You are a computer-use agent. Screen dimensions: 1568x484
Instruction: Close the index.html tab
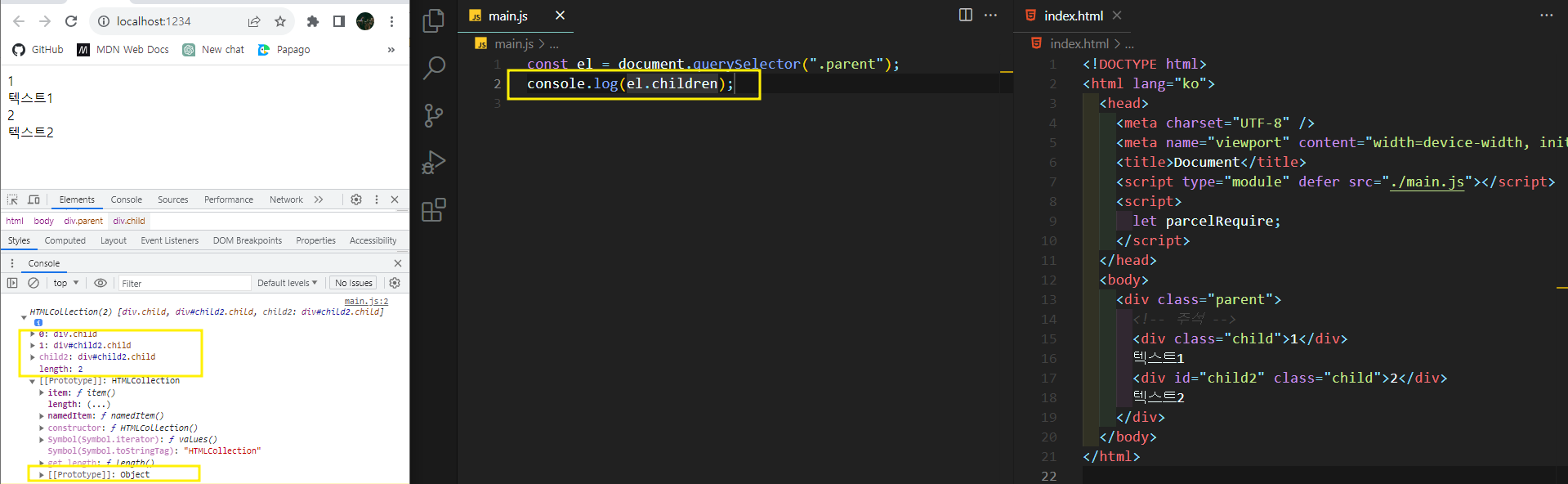point(1117,16)
